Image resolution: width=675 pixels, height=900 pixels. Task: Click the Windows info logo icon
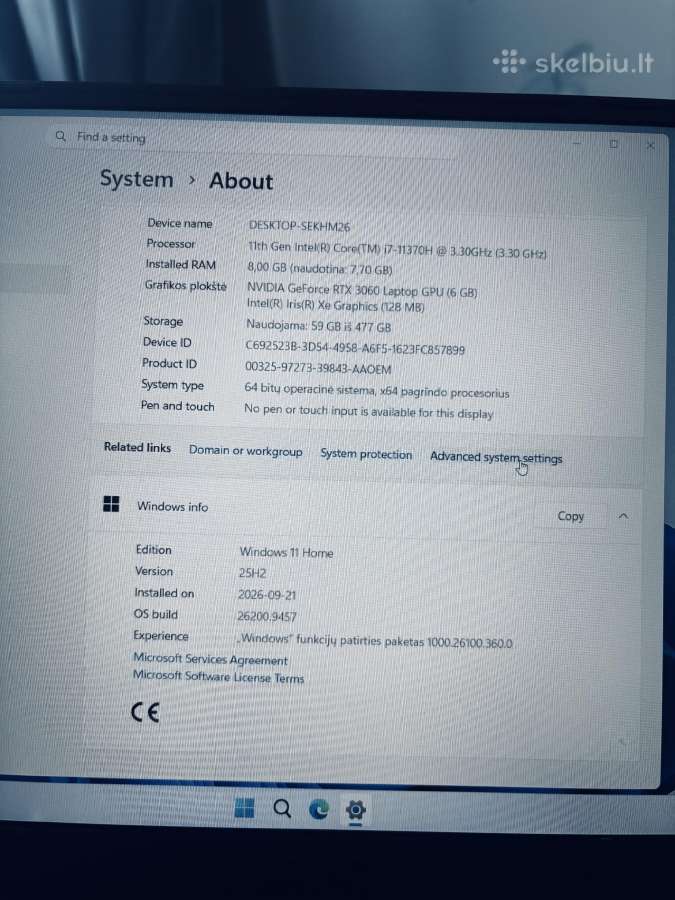pyautogui.click(x=111, y=504)
